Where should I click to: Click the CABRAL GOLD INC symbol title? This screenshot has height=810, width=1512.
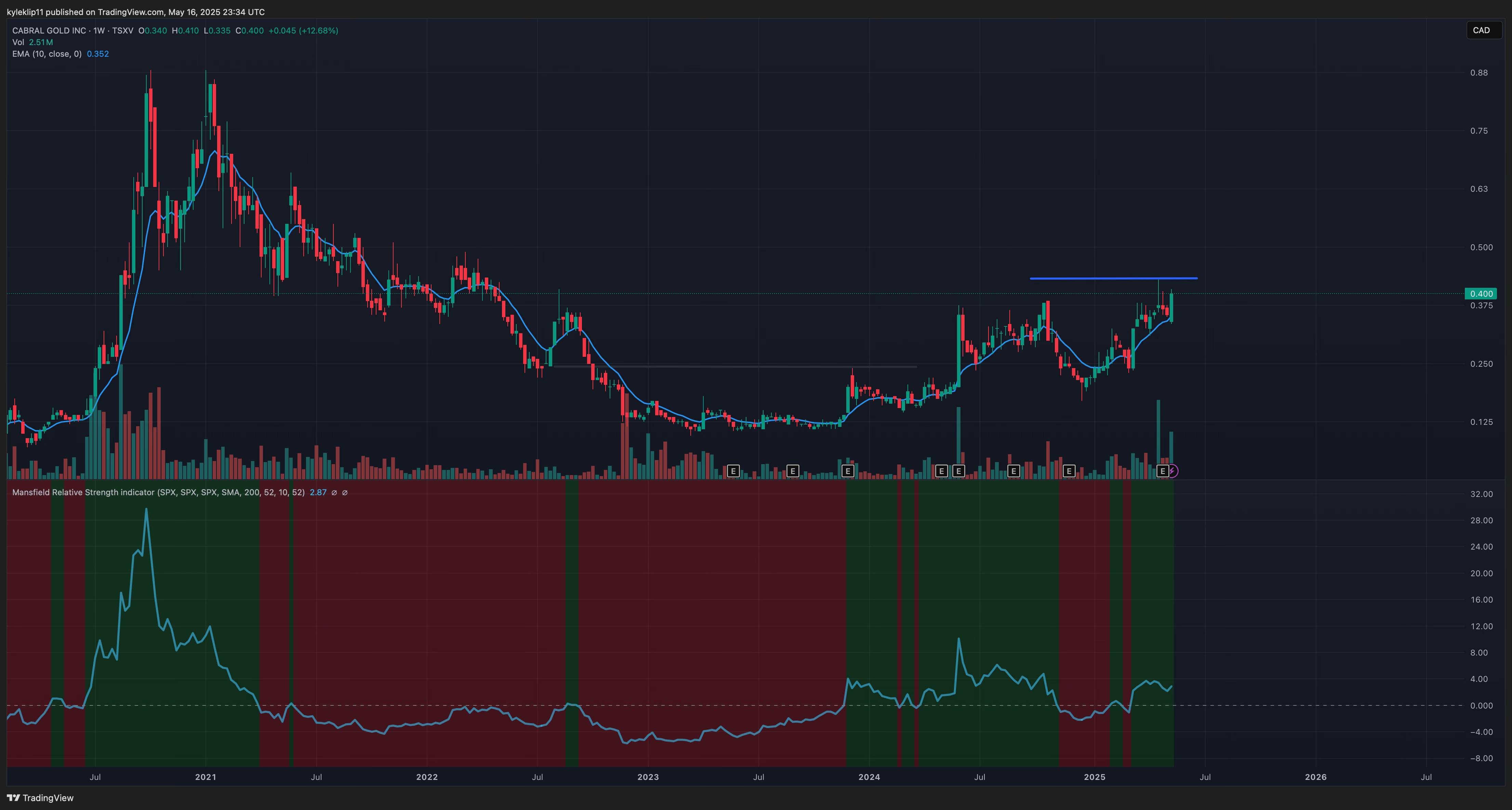[49, 30]
